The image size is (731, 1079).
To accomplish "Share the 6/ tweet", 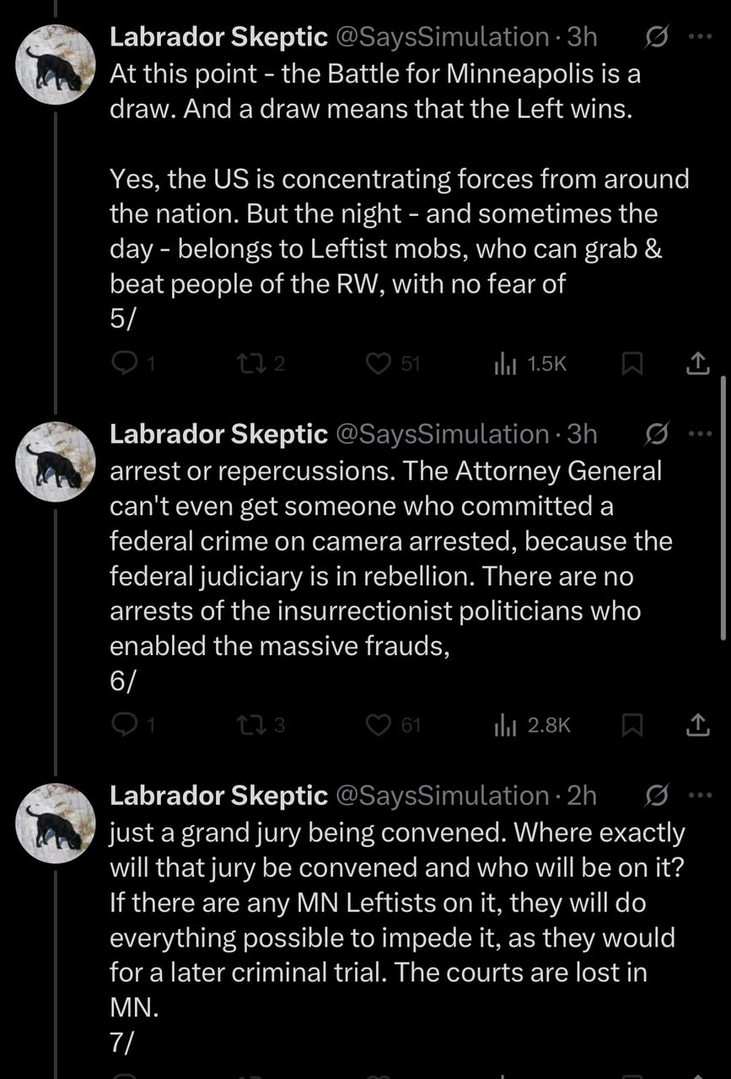I will pos(699,725).
